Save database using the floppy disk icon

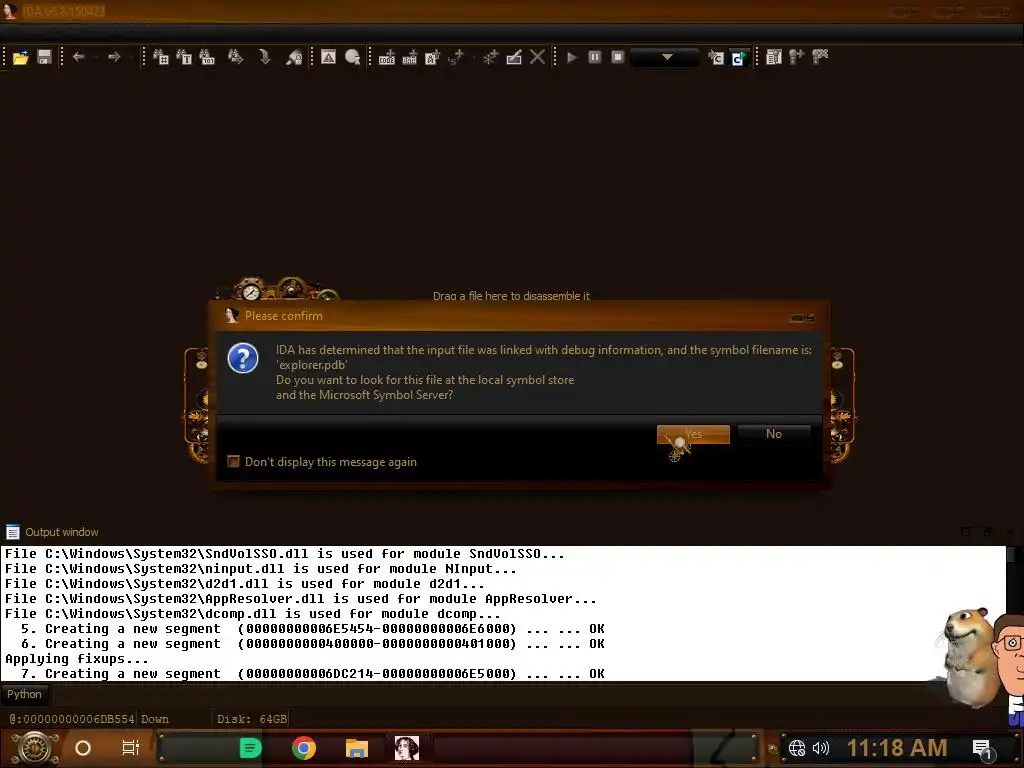pos(44,57)
